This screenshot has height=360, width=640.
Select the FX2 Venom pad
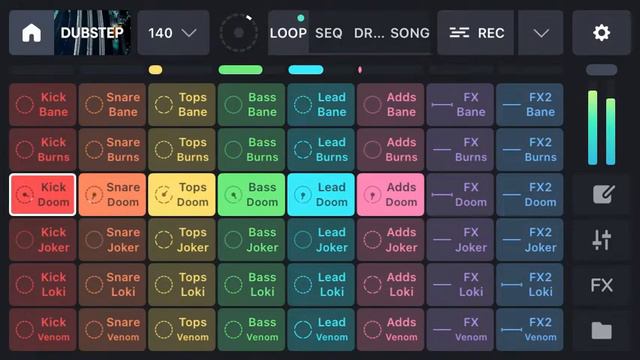point(530,330)
